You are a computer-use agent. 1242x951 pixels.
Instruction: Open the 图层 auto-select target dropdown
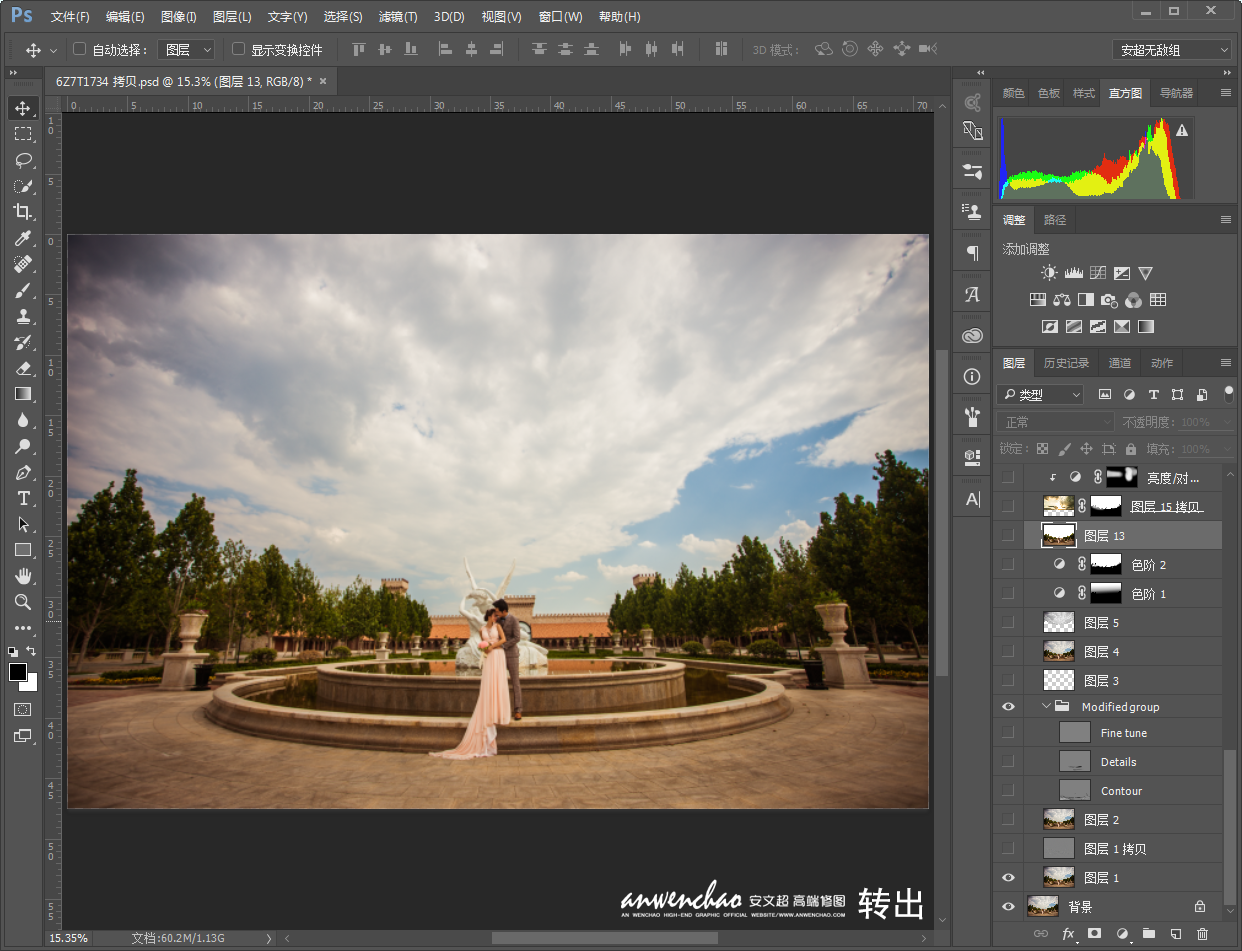coord(186,49)
